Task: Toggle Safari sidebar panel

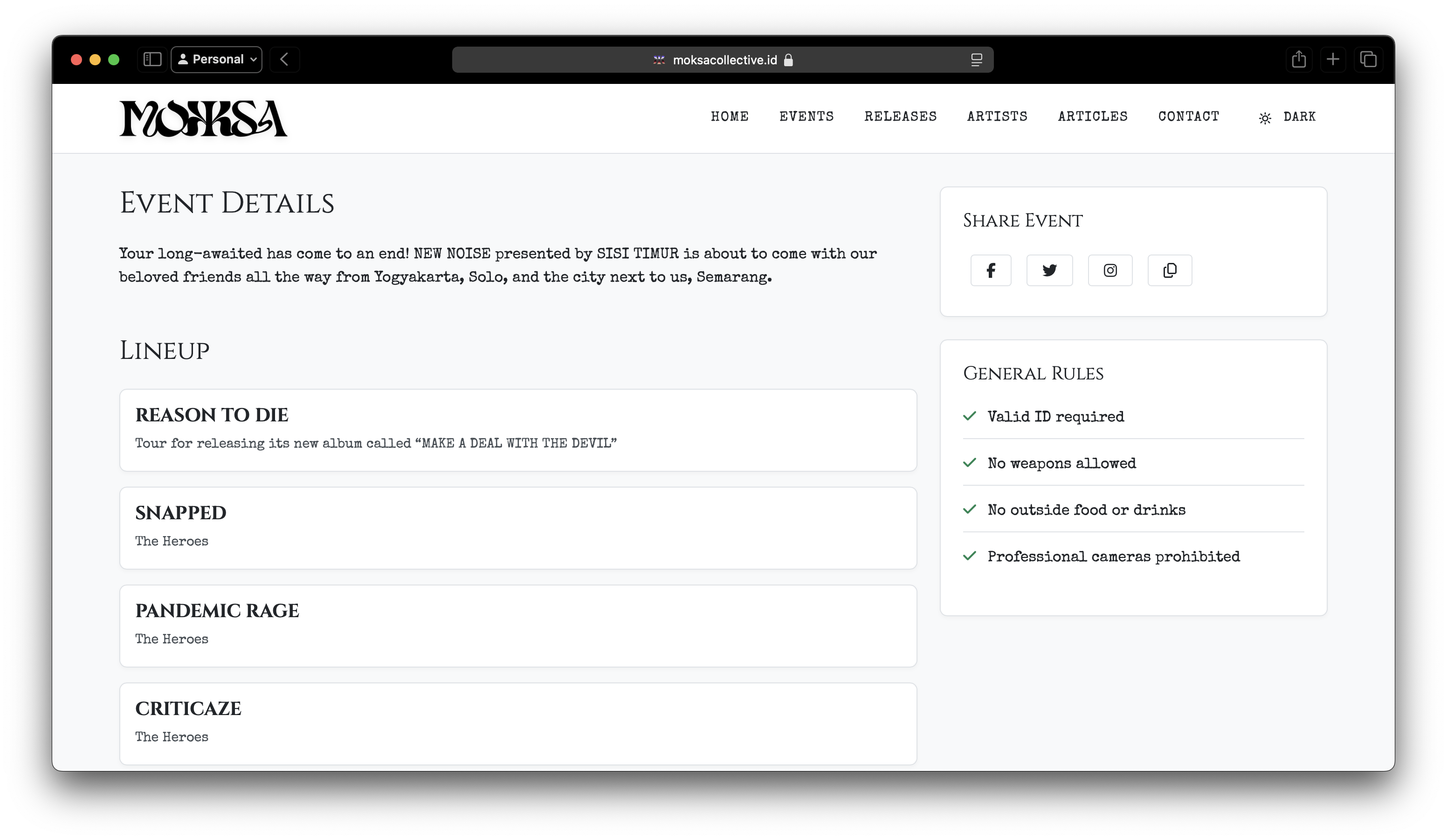Action: click(x=152, y=59)
